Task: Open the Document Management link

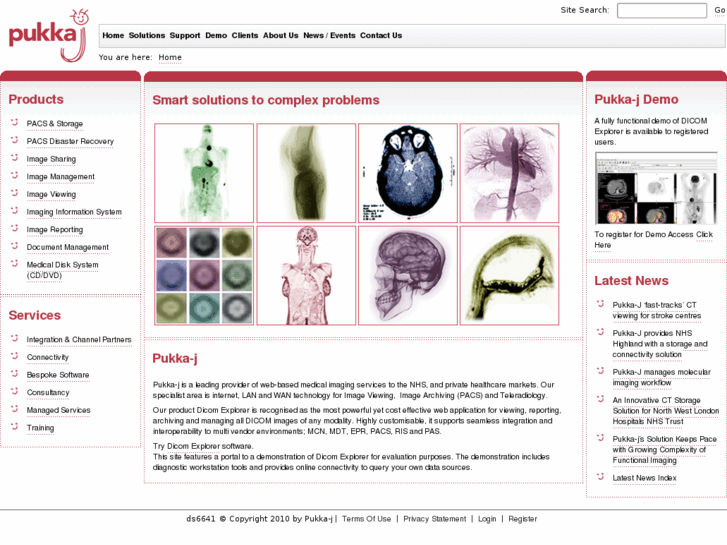Action: point(68,247)
